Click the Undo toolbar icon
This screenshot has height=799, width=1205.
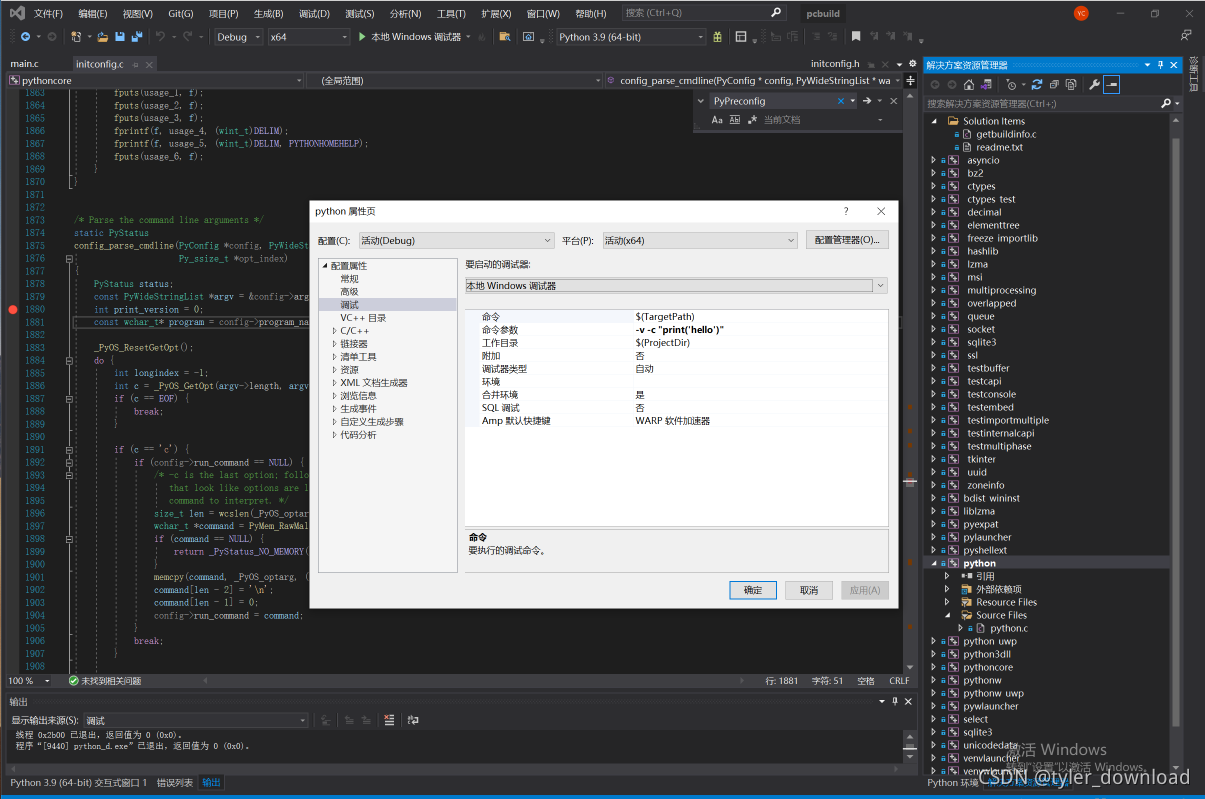[160, 37]
